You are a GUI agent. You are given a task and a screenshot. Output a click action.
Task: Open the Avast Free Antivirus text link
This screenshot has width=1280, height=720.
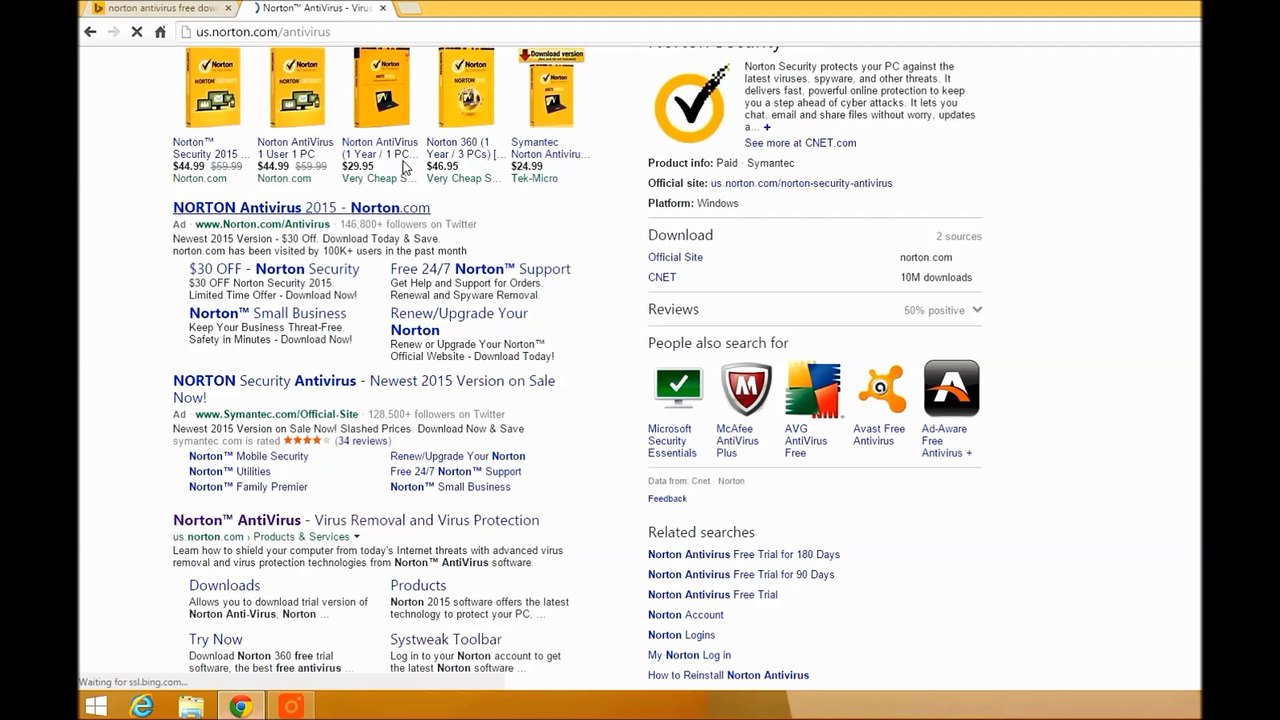click(879, 435)
